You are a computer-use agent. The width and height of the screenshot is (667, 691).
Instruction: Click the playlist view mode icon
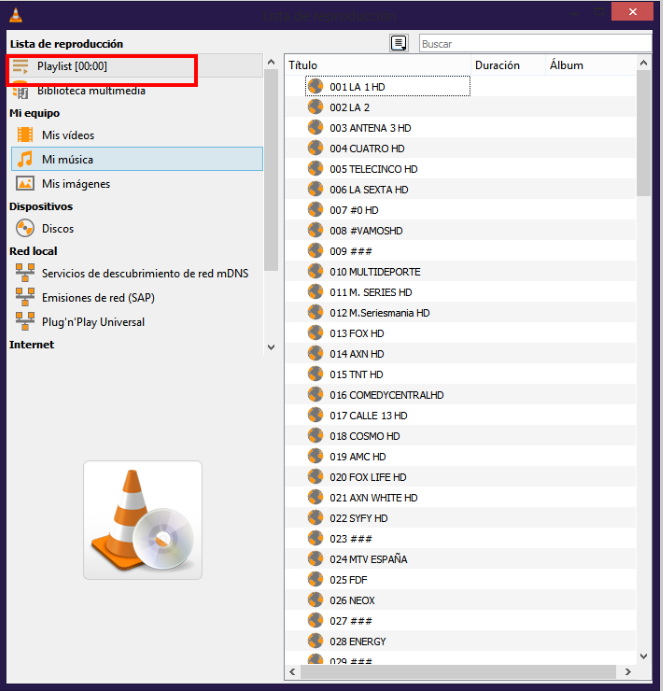point(399,43)
